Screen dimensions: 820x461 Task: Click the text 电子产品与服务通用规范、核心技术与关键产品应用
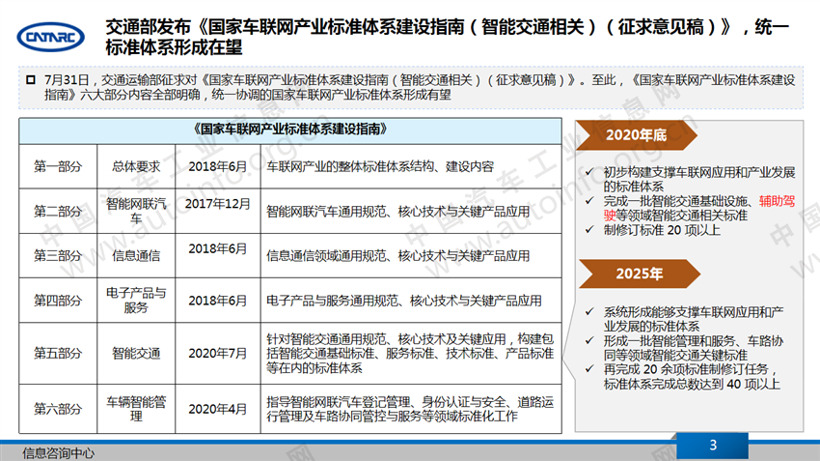coord(404,301)
